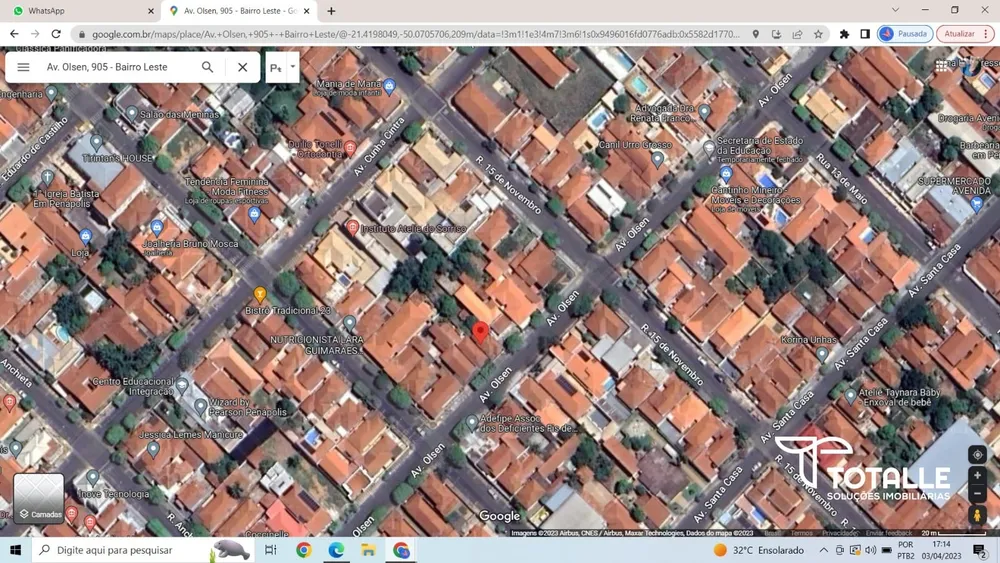Launch Microsoft Edge from taskbar
Viewport: 1000px width, 563px height.
tap(336, 550)
